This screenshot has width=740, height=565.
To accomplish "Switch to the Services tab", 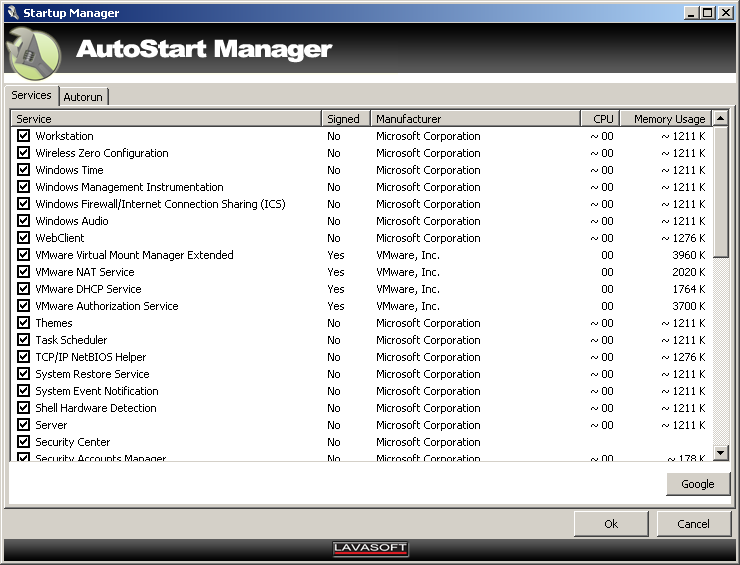I will pos(31,95).
